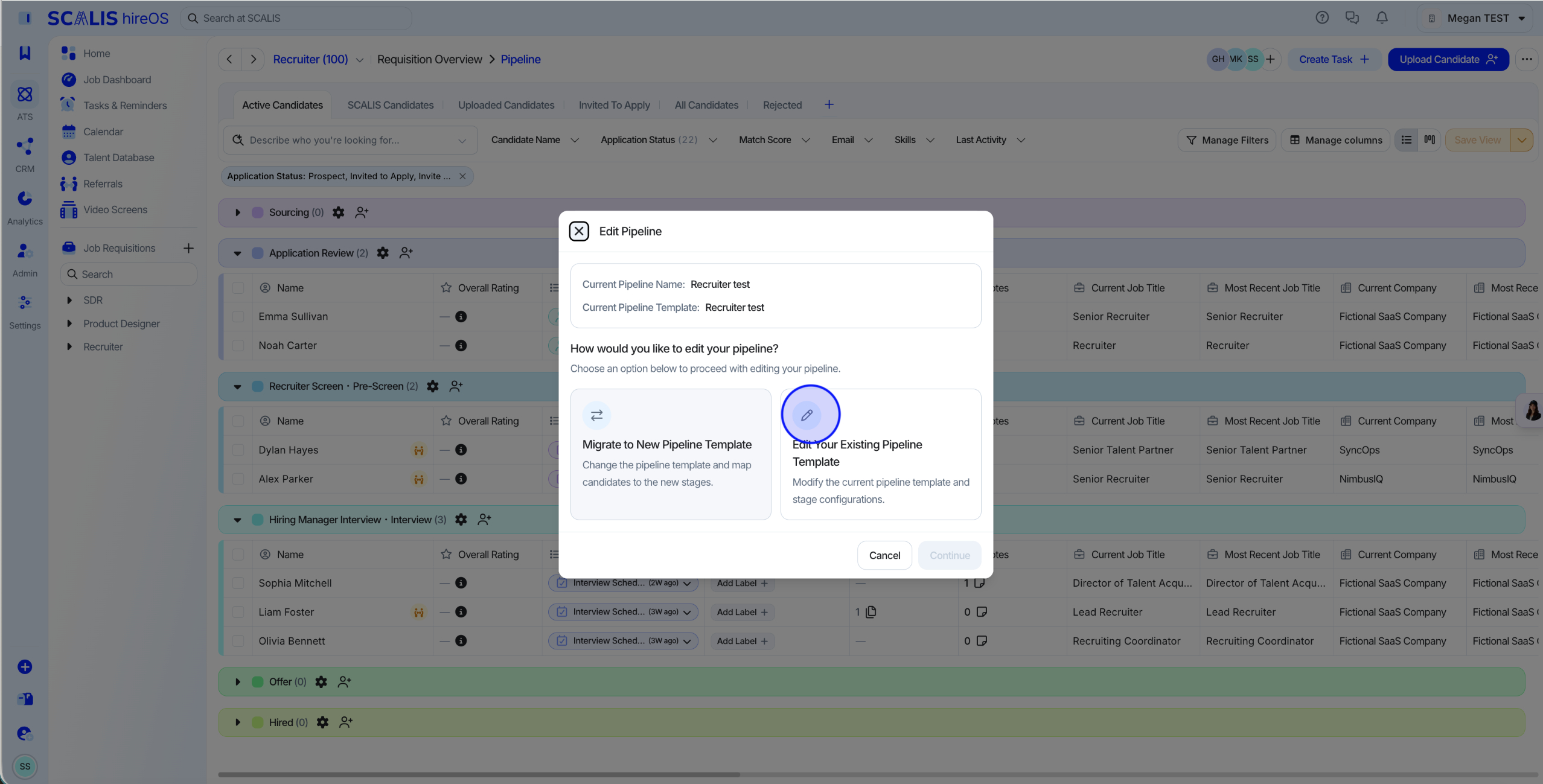Switch to list view icon

(x=1406, y=140)
